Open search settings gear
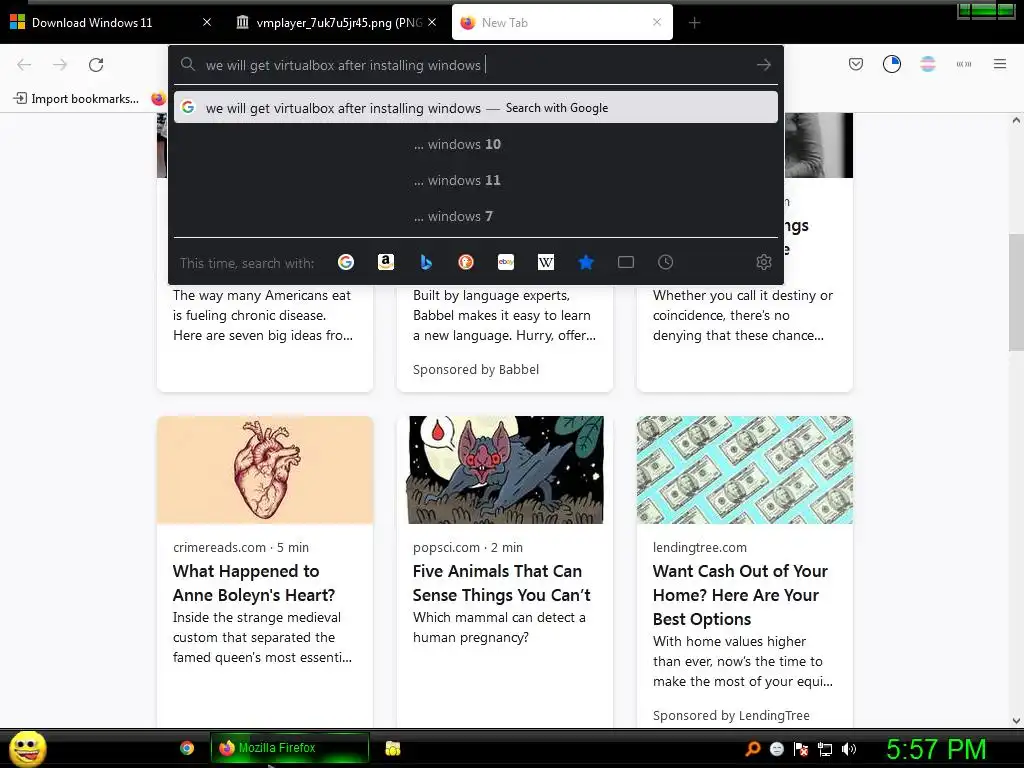 pos(763,263)
